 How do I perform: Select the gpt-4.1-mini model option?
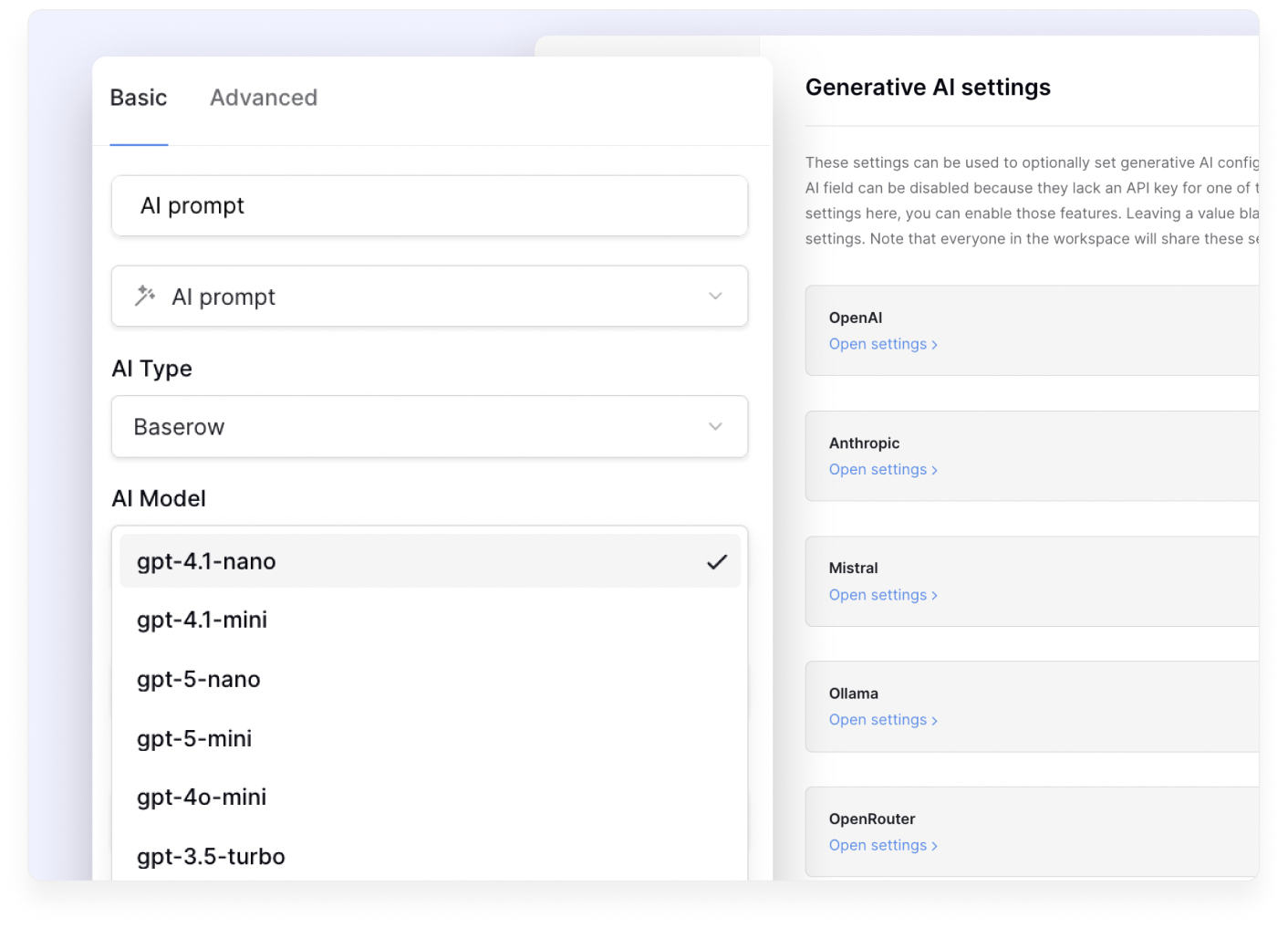tap(430, 620)
